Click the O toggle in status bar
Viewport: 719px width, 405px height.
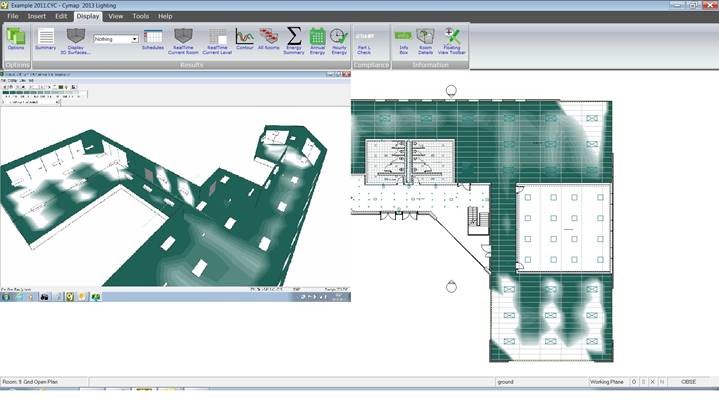[x=634, y=382]
